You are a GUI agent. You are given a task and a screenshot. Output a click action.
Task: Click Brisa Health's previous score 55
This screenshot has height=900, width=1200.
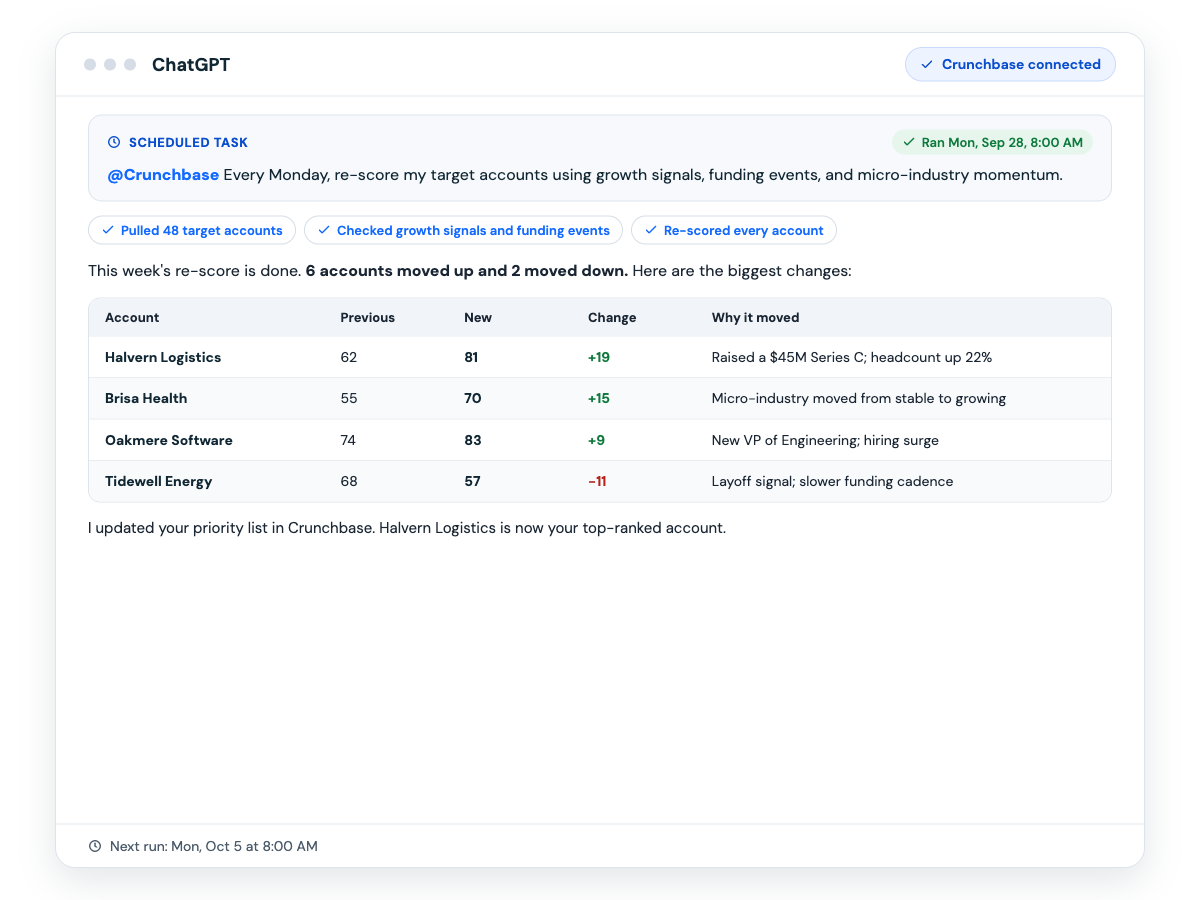[348, 398]
